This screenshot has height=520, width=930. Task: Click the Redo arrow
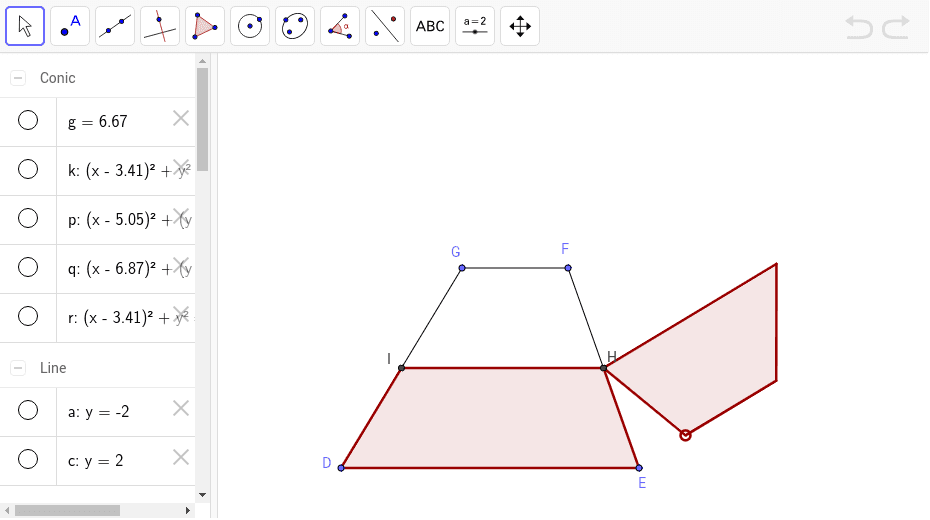(896, 27)
